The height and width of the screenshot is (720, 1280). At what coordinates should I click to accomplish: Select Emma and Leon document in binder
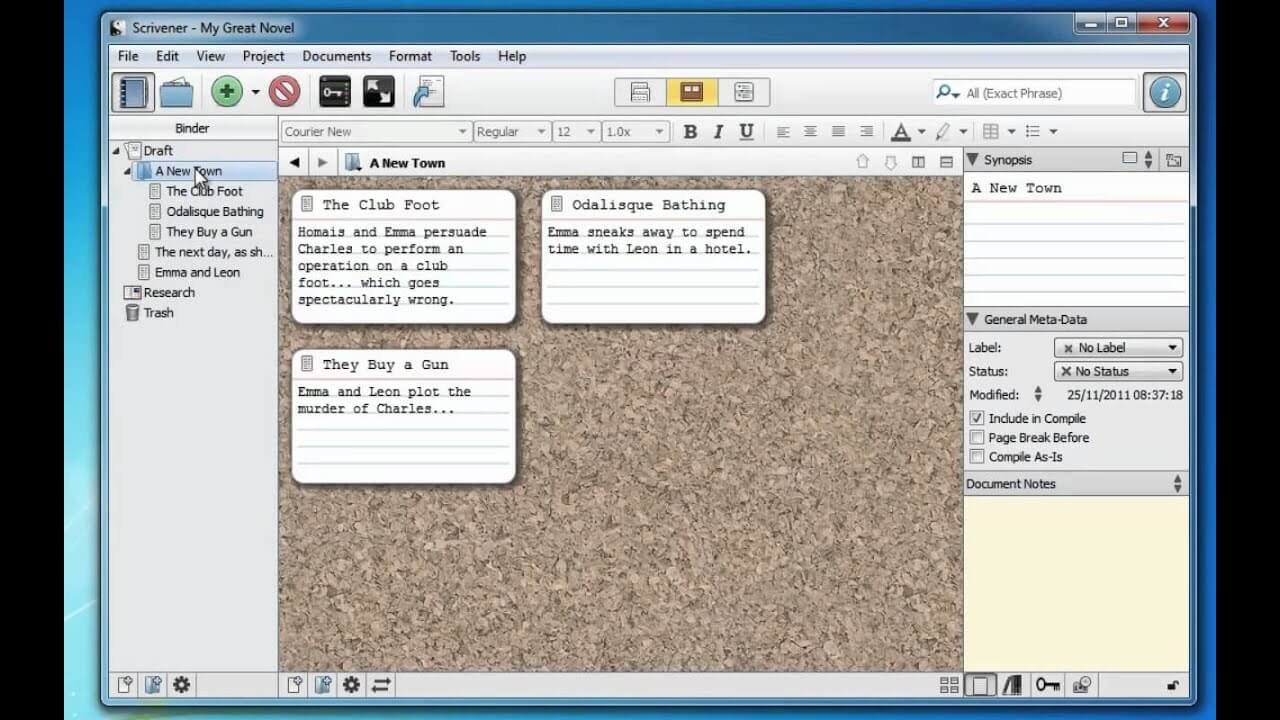click(x=197, y=272)
